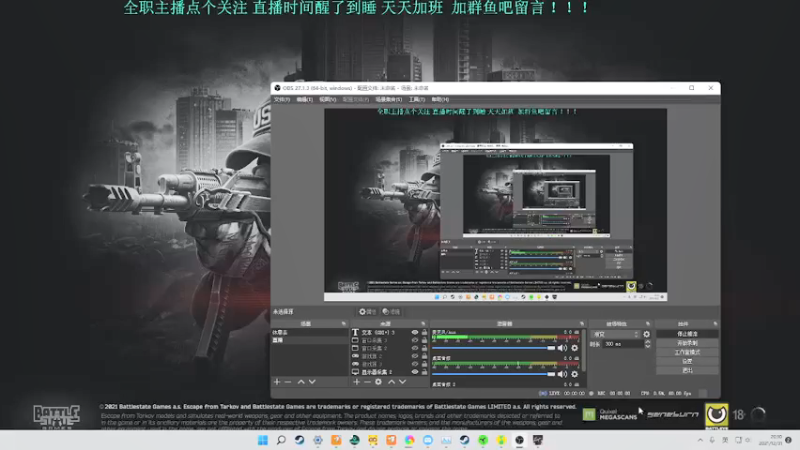Open Windows Start menu on taskbar
800x450 pixels.
[x=263, y=440]
